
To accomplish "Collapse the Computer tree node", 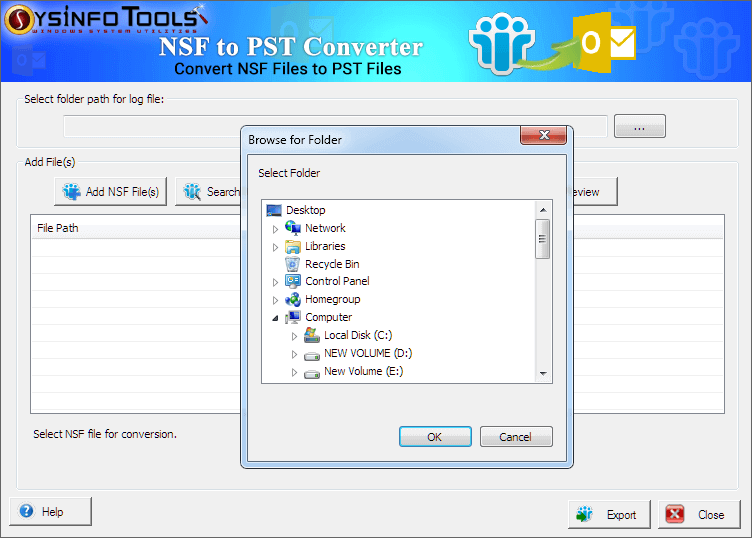I will 275,318.
